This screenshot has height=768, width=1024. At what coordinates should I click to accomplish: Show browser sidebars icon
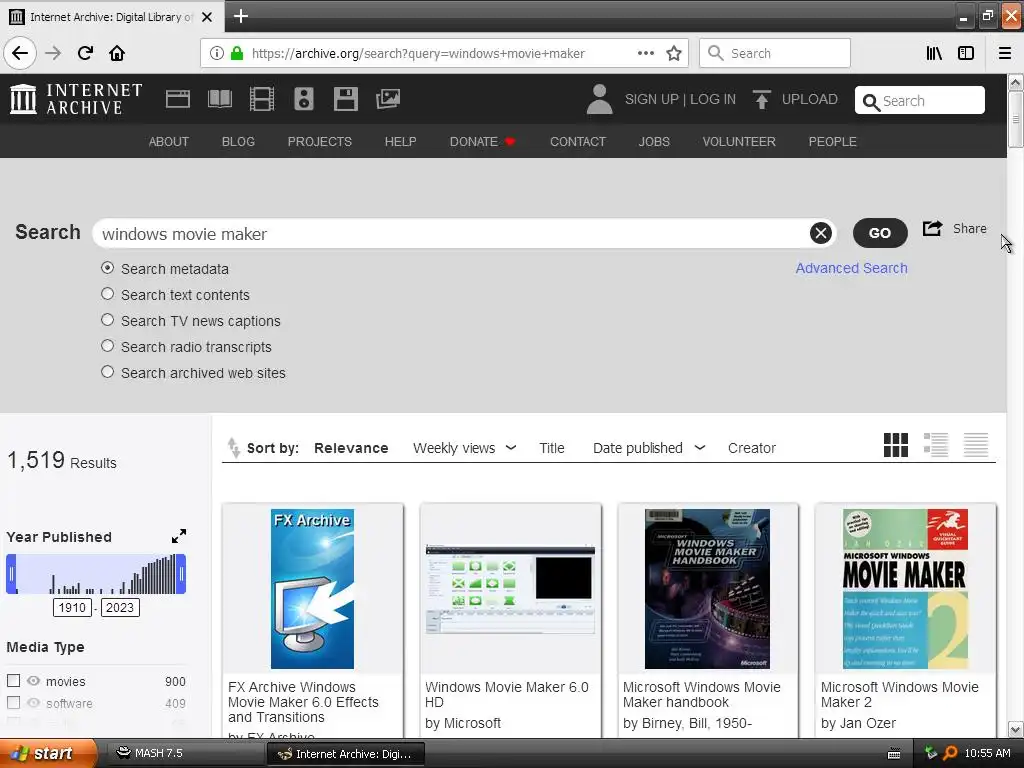[966, 53]
